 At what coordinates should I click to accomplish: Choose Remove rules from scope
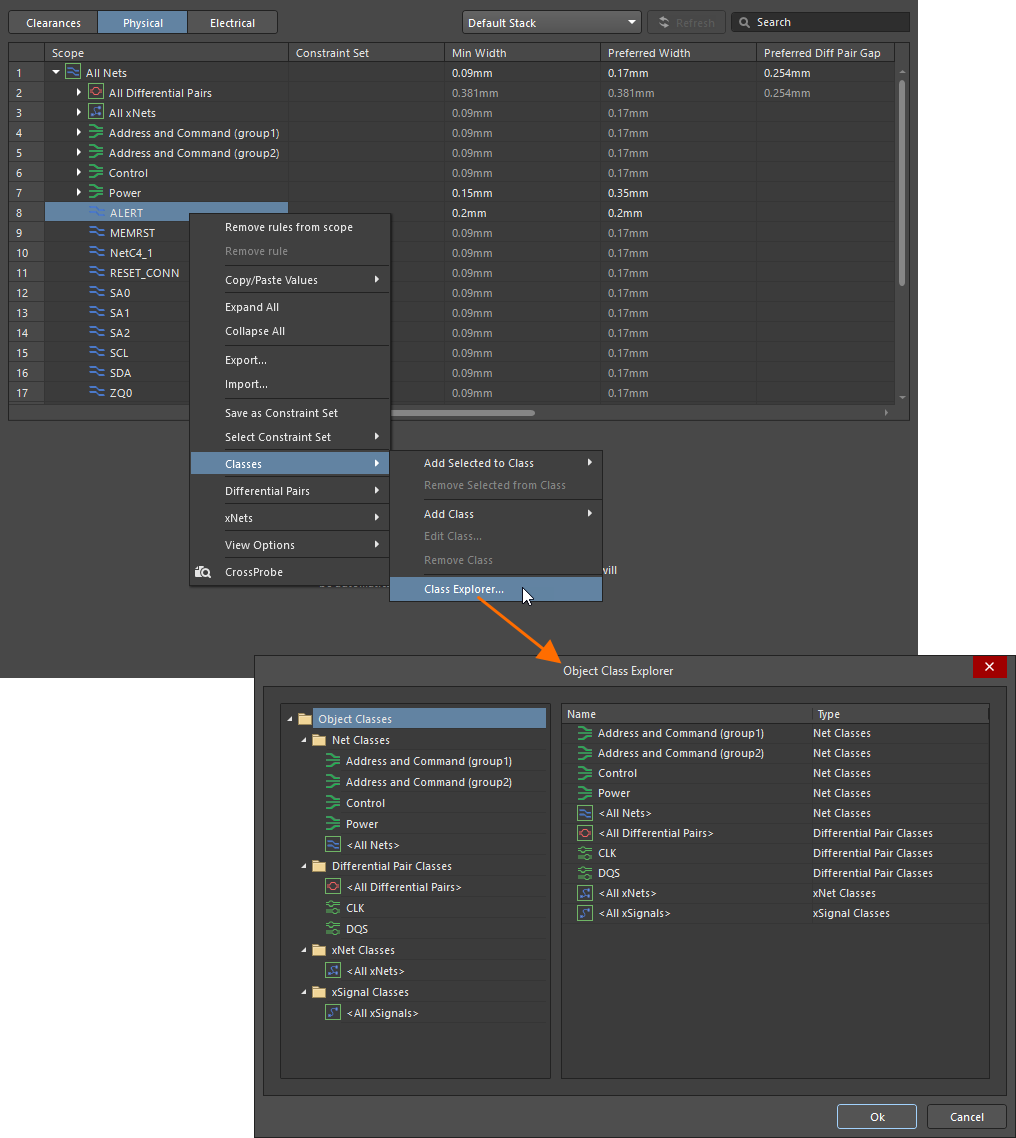290,227
